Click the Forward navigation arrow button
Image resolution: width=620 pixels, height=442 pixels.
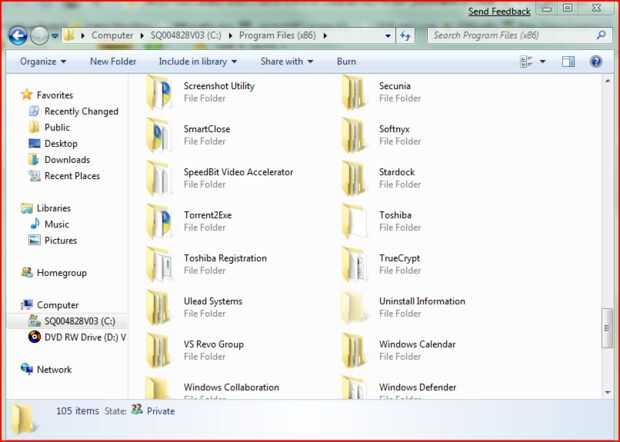[x=39, y=36]
